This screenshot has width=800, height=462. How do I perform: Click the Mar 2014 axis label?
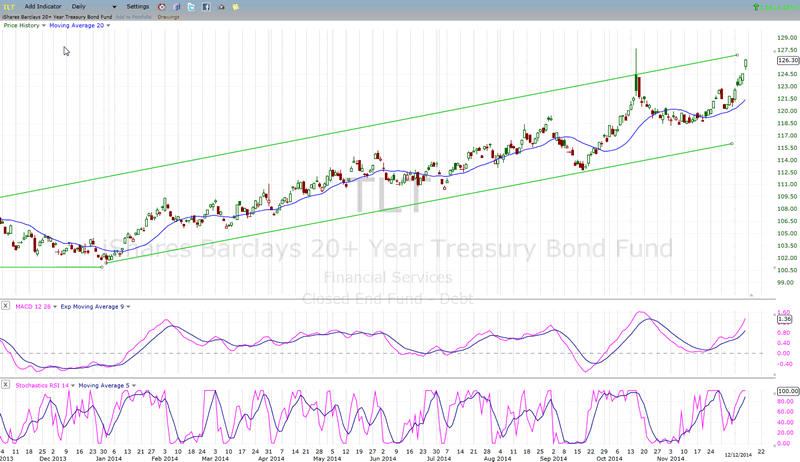pos(215,458)
